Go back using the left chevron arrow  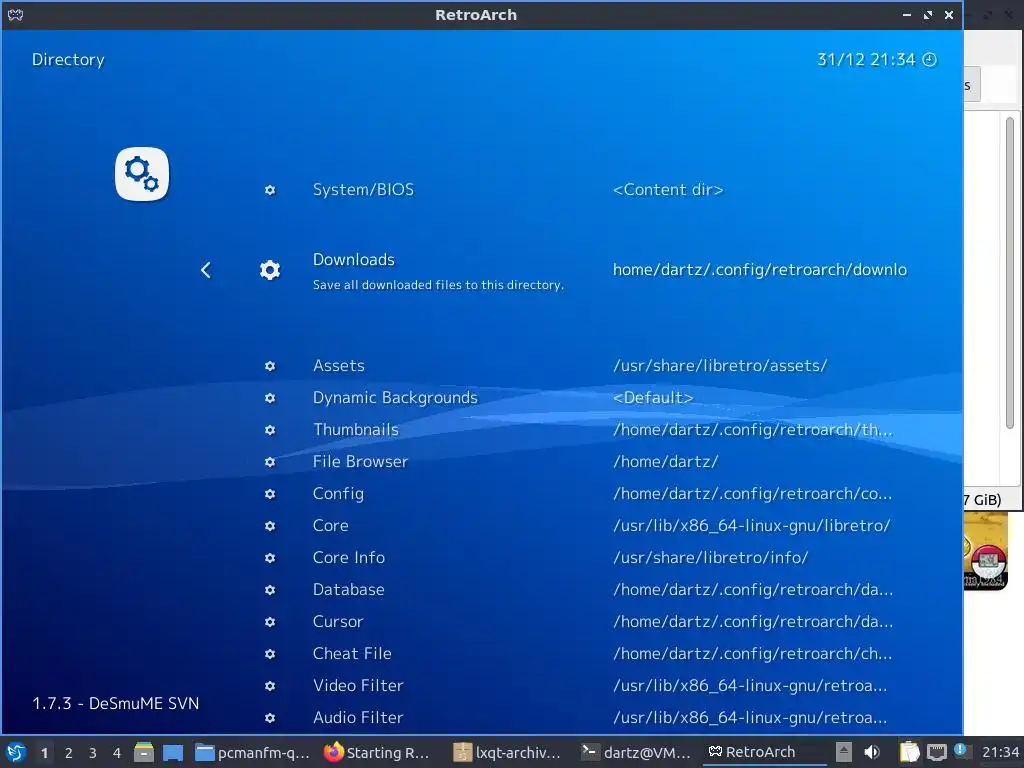[206, 270]
